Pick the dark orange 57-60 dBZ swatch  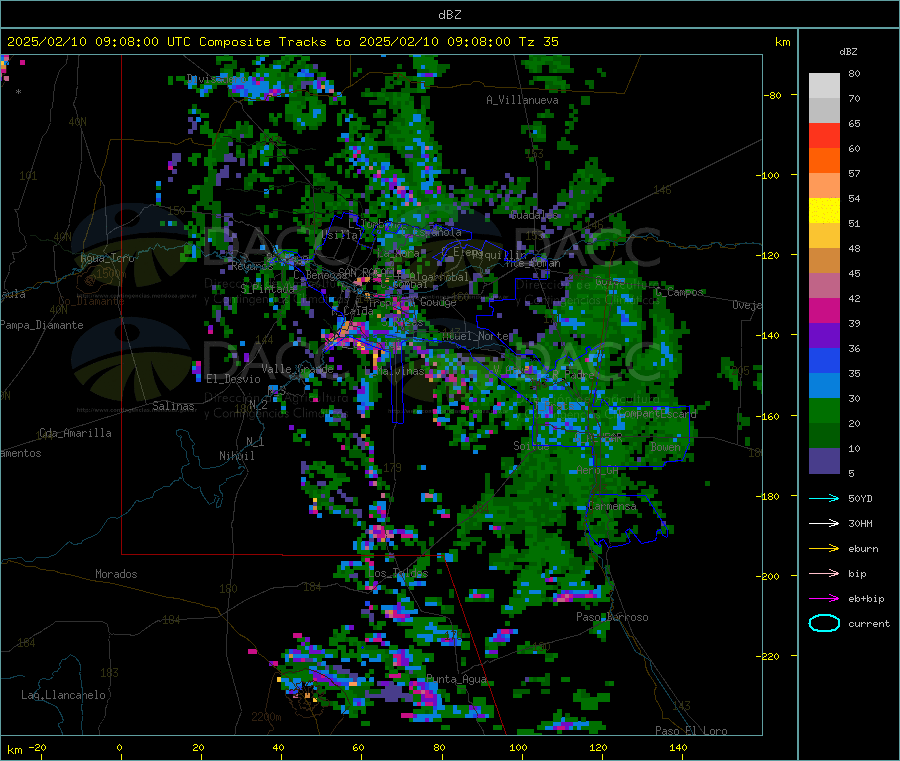[824, 161]
